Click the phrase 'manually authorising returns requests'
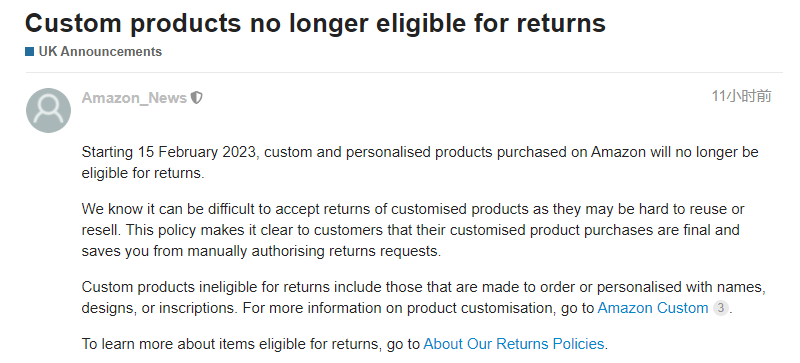This screenshot has width=800, height=363. [x=313, y=251]
